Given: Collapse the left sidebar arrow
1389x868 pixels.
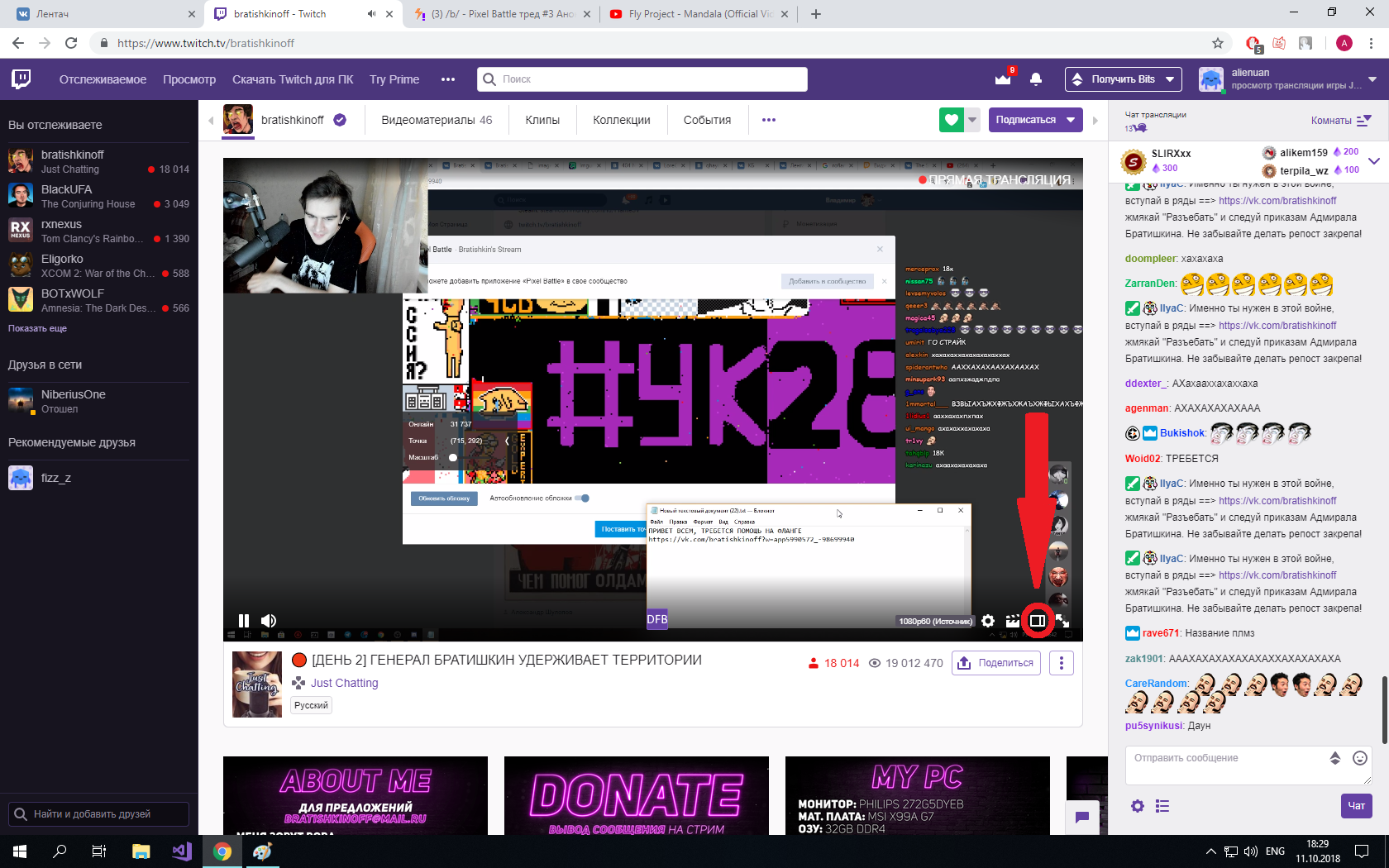Looking at the screenshot, I should click(211, 120).
